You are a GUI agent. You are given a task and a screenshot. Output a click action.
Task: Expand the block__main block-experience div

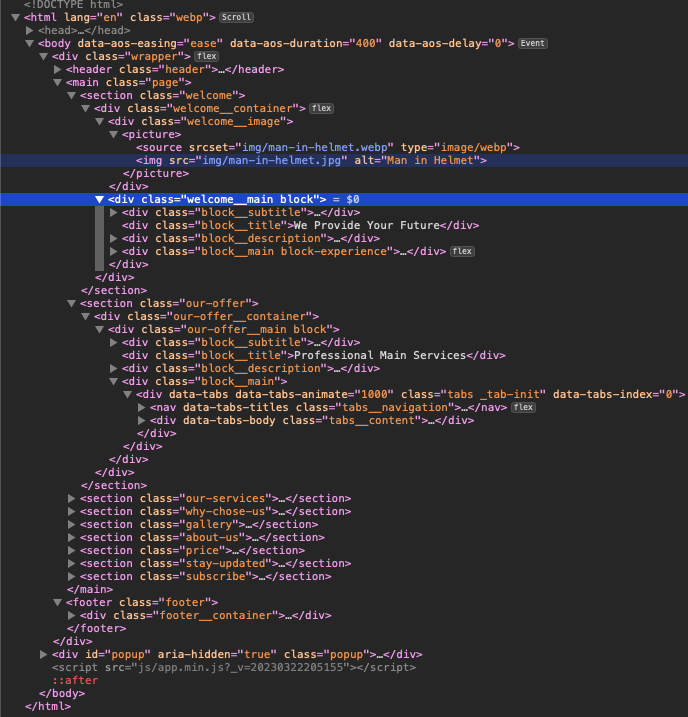(x=113, y=251)
